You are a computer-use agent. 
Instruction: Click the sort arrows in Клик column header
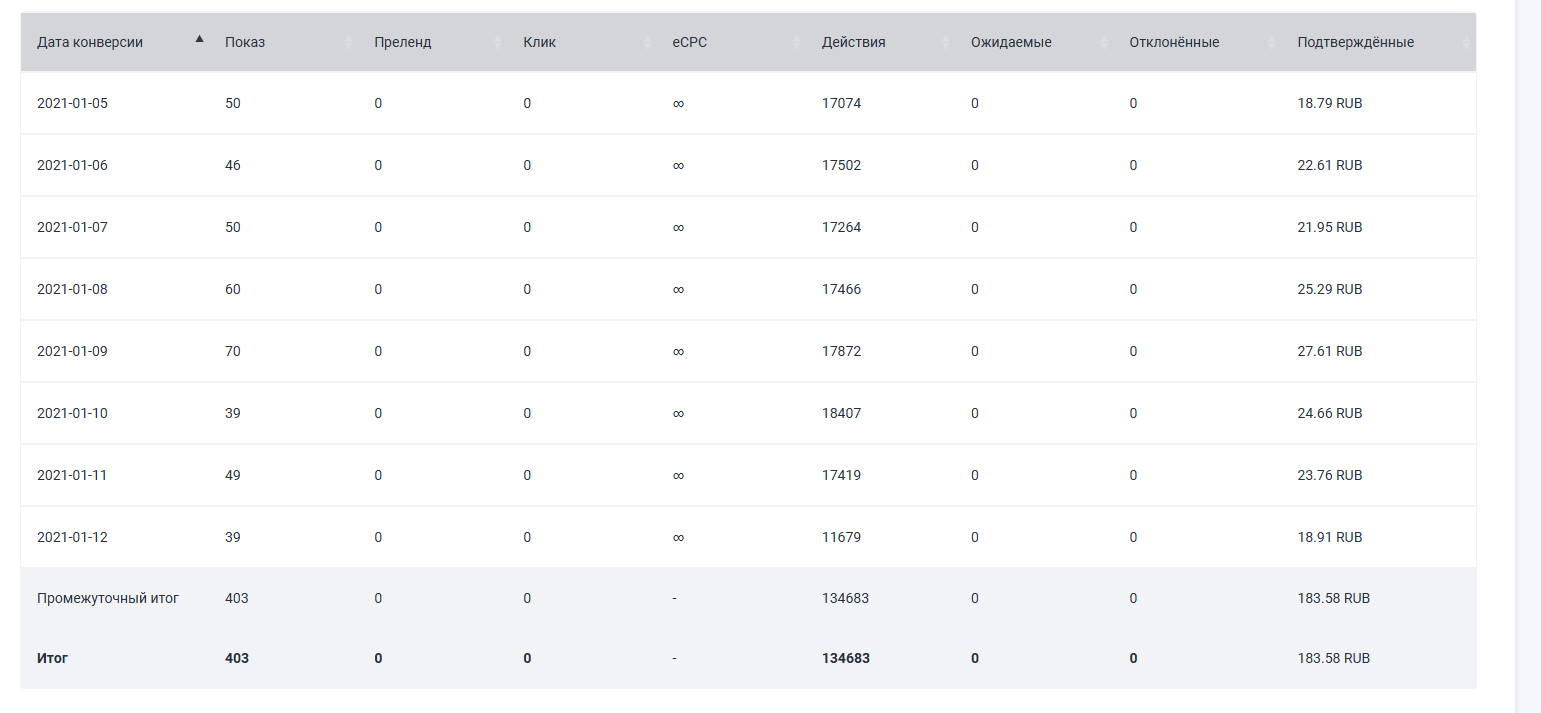(x=646, y=42)
